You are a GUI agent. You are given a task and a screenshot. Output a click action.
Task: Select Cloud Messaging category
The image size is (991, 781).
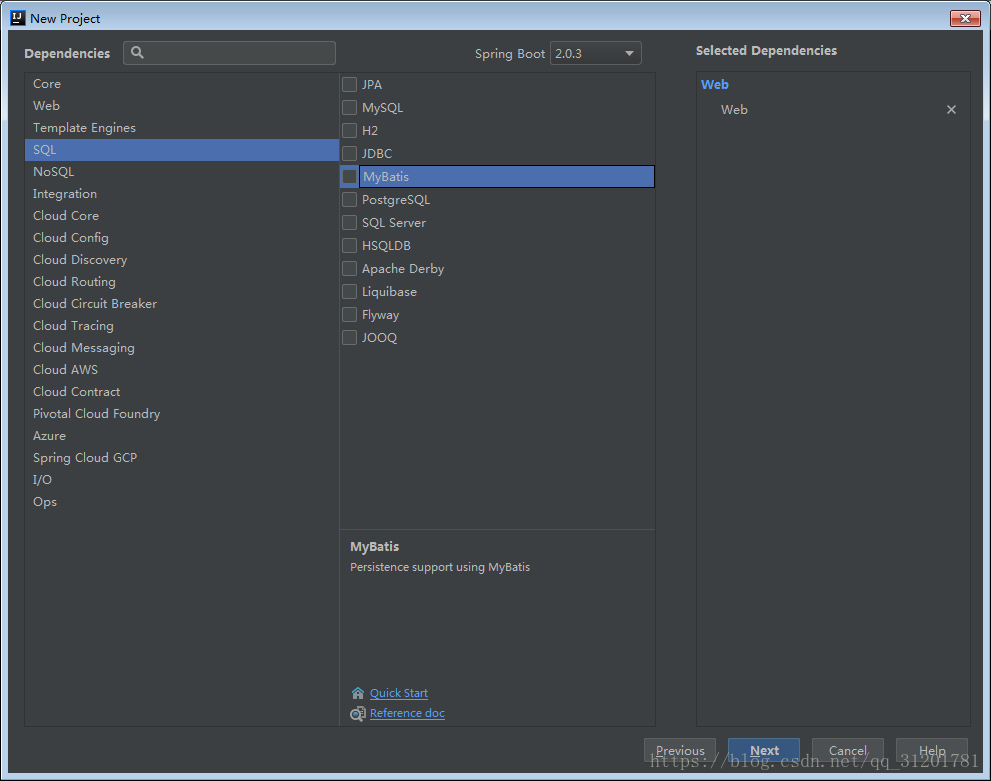tap(181, 348)
